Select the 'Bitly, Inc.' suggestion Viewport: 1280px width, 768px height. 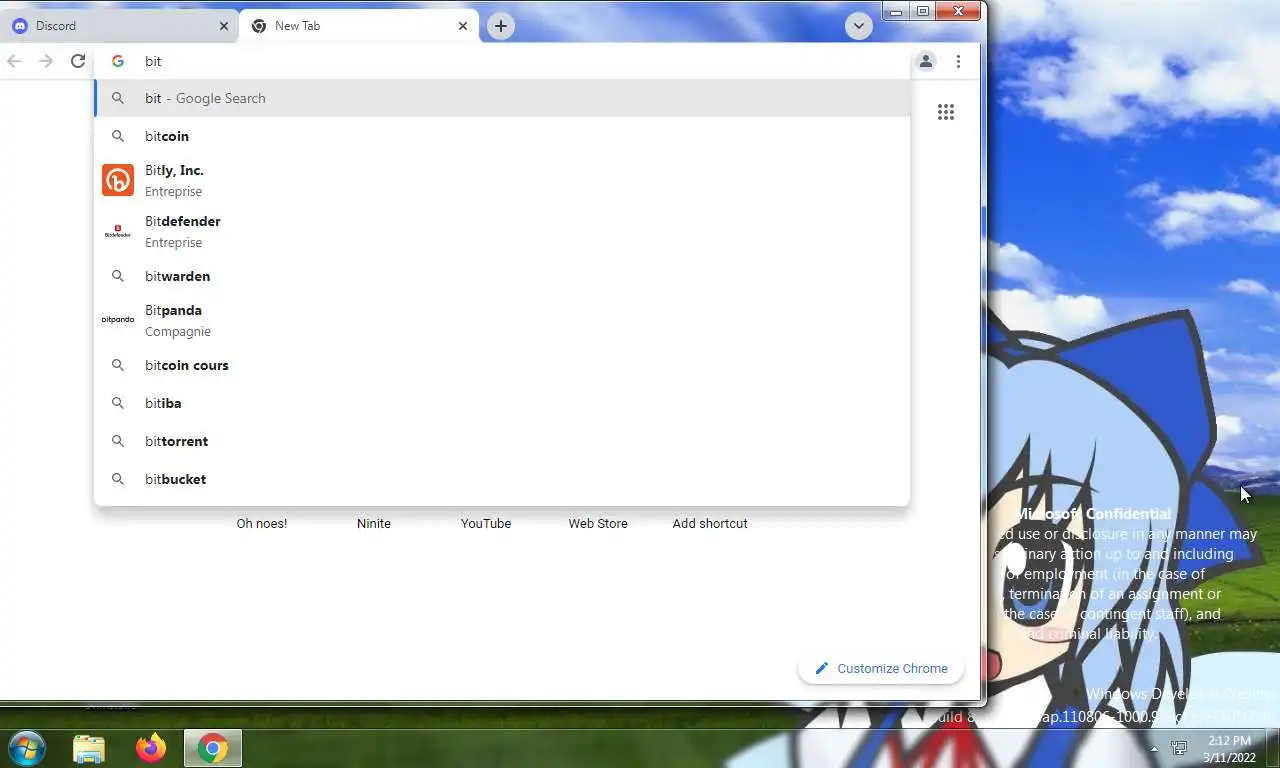tap(502, 180)
